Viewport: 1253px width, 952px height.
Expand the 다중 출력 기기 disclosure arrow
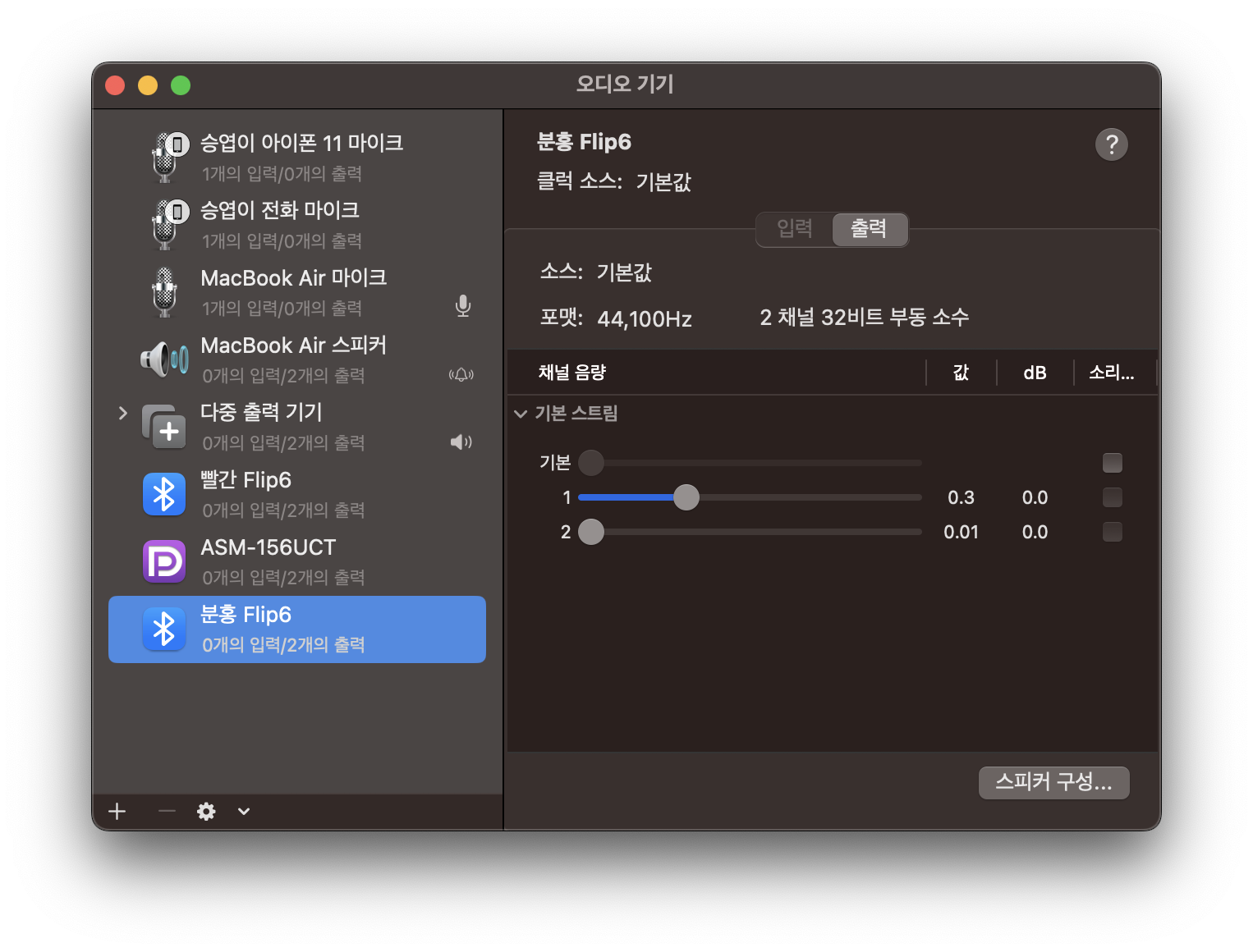[x=122, y=413]
